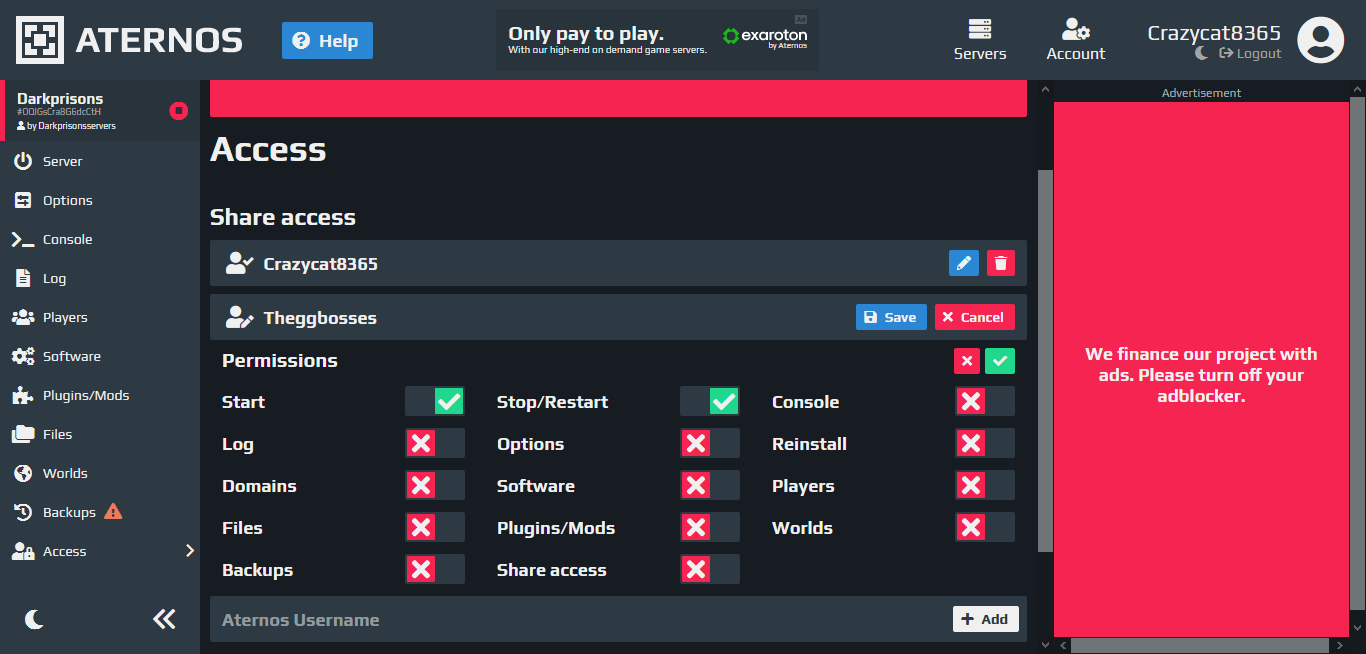This screenshot has height=654, width=1366.
Task: Enable the Console permission toggle
Action: point(985,402)
